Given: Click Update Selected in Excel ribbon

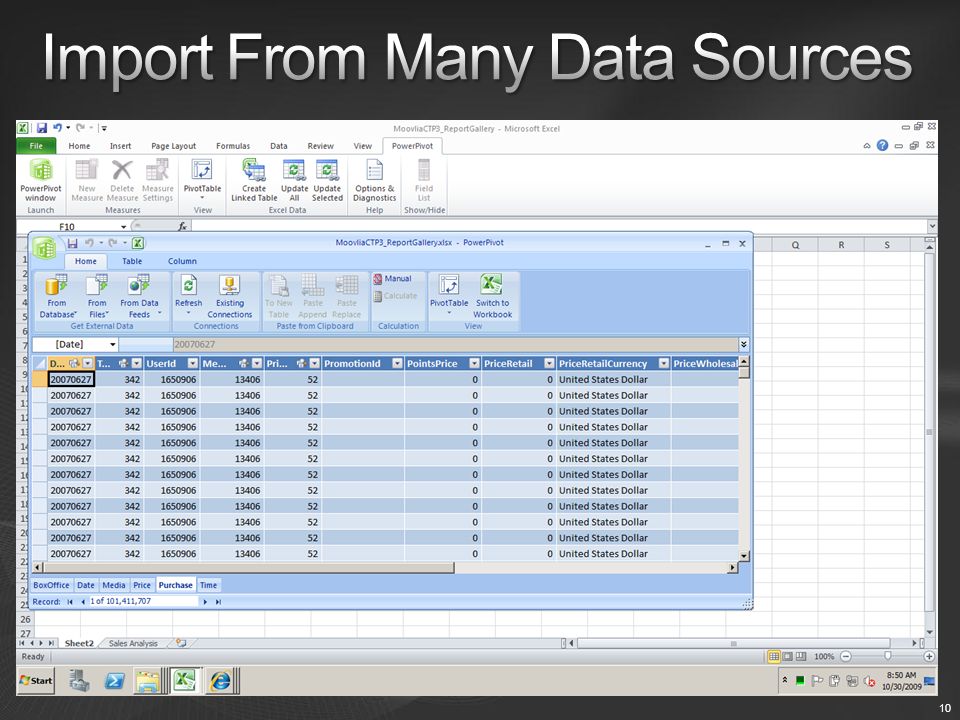Looking at the screenshot, I should tap(327, 179).
